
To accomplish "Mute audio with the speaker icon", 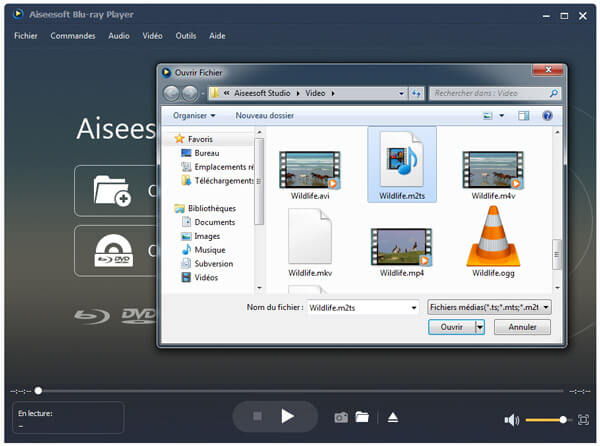I will pos(511,420).
